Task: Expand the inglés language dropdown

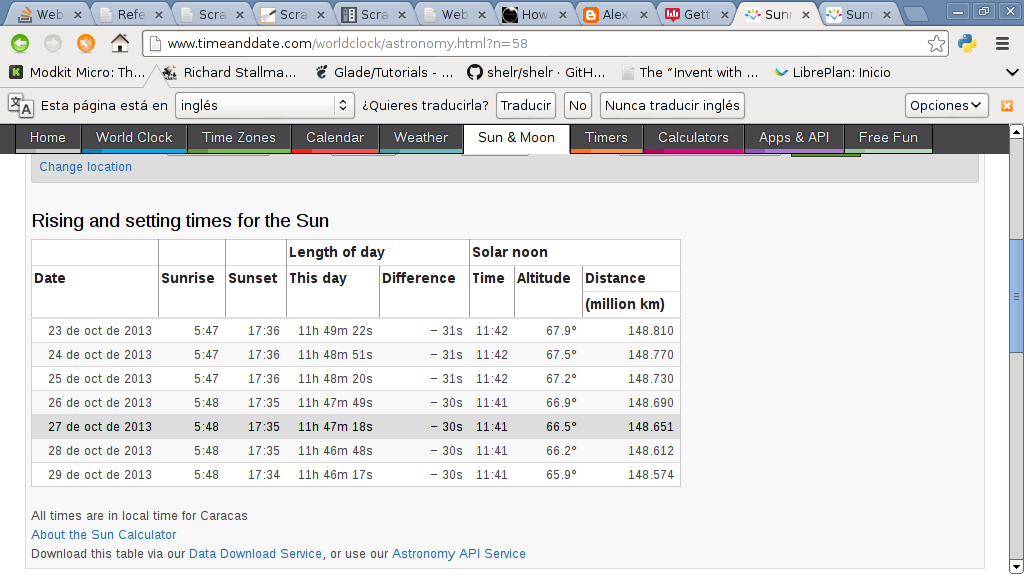Action: pyautogui.click(x=265, y=105)
